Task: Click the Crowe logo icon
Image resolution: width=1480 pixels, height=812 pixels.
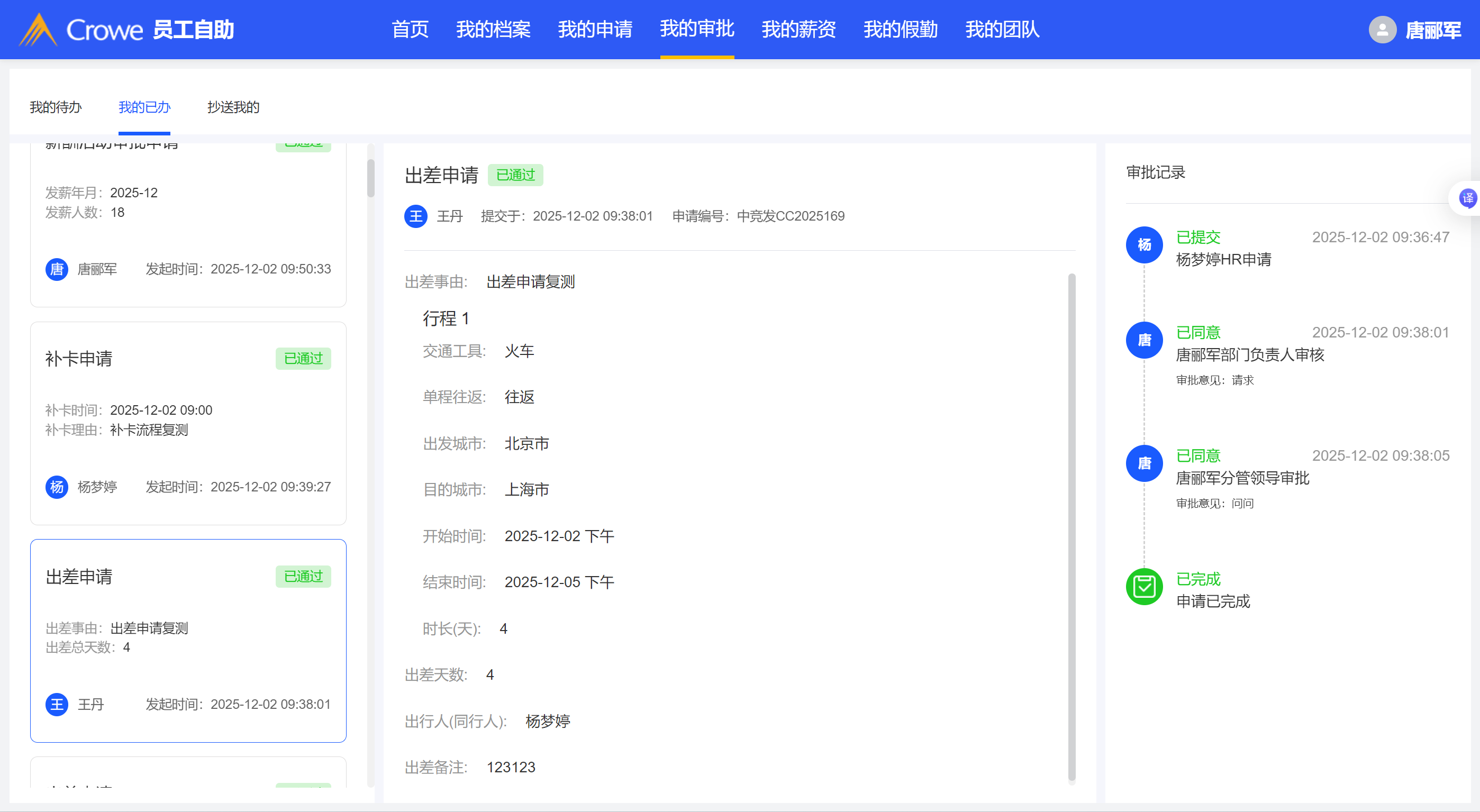Action: 38,29
